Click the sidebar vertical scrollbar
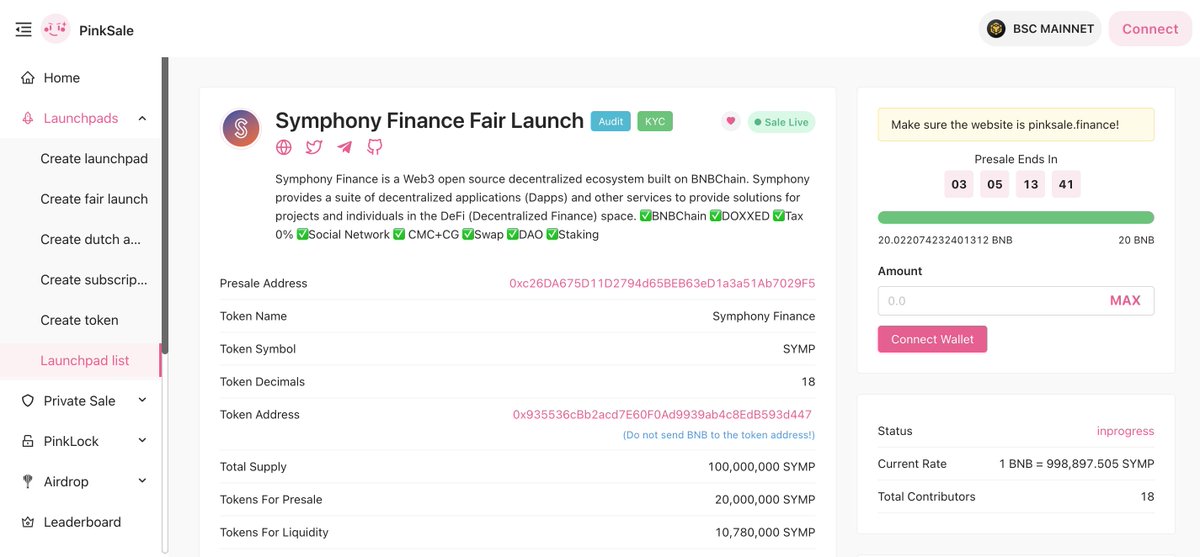Screen dimensions: 1200x557 tap(165, 205)
